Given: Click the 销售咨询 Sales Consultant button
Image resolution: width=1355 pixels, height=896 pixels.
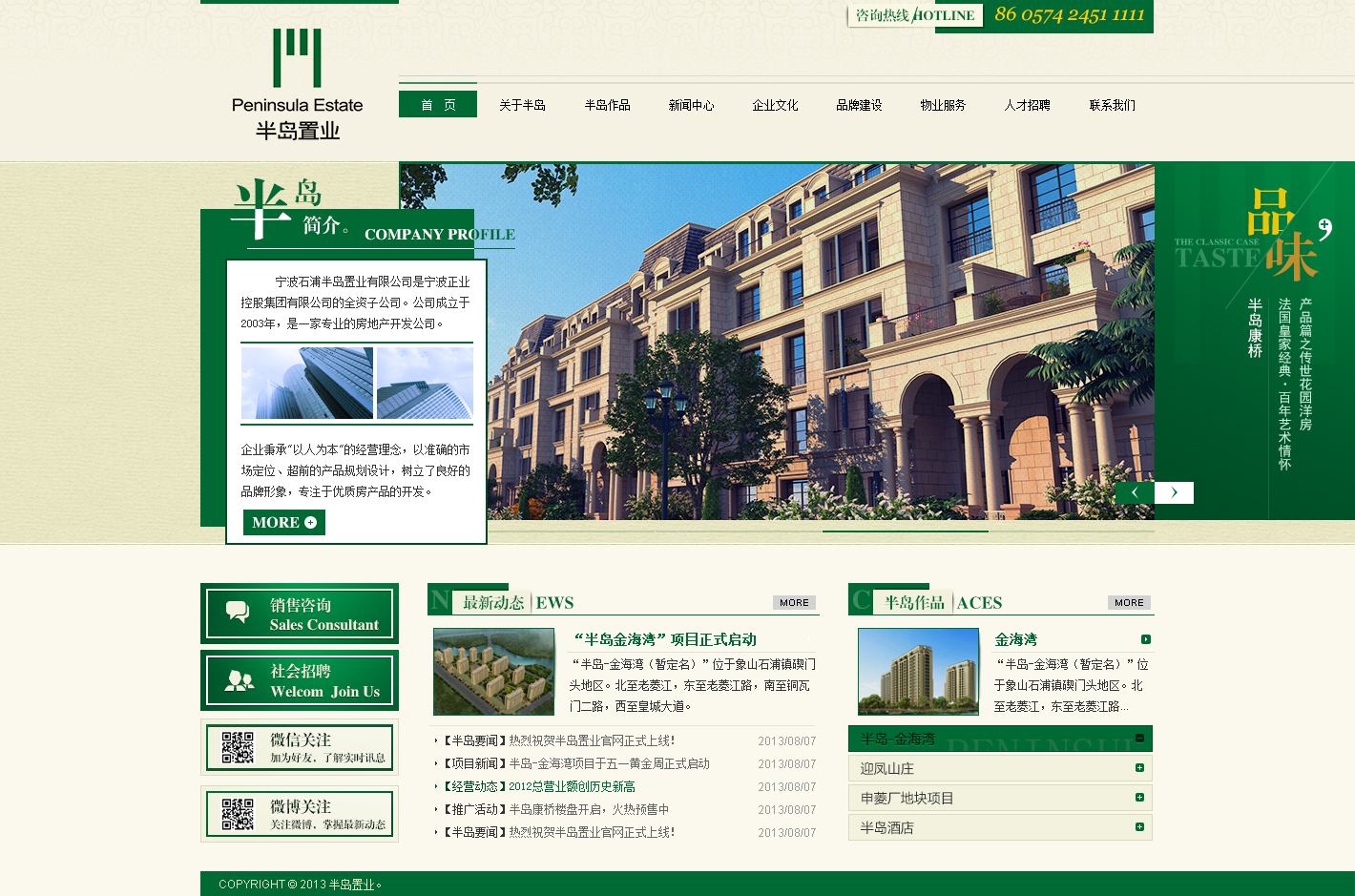Looking at the screenshot, I should 300,614.
